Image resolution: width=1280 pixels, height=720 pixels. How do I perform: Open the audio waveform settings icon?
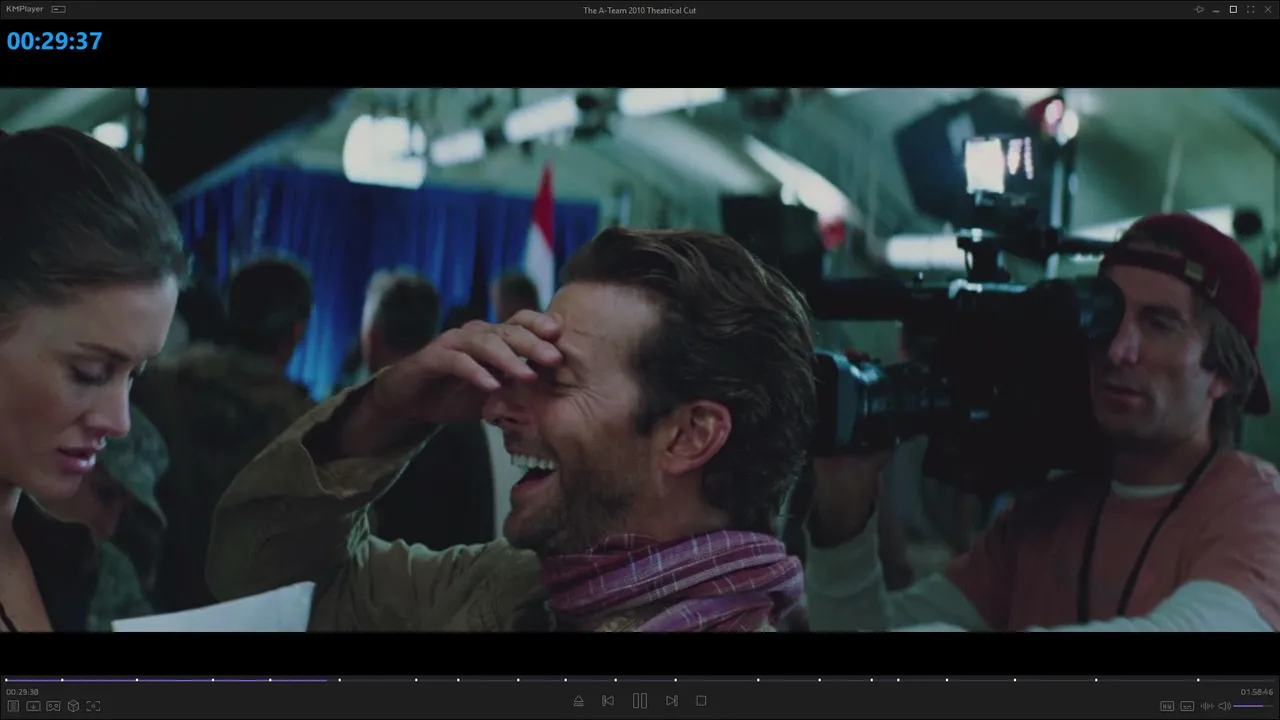[1207, 706]
